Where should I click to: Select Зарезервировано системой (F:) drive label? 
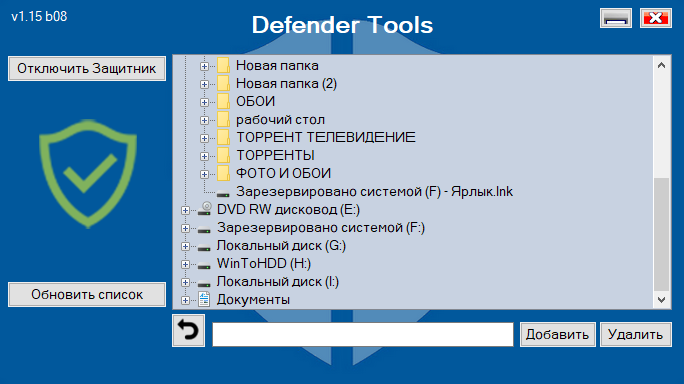coord(321,228)
